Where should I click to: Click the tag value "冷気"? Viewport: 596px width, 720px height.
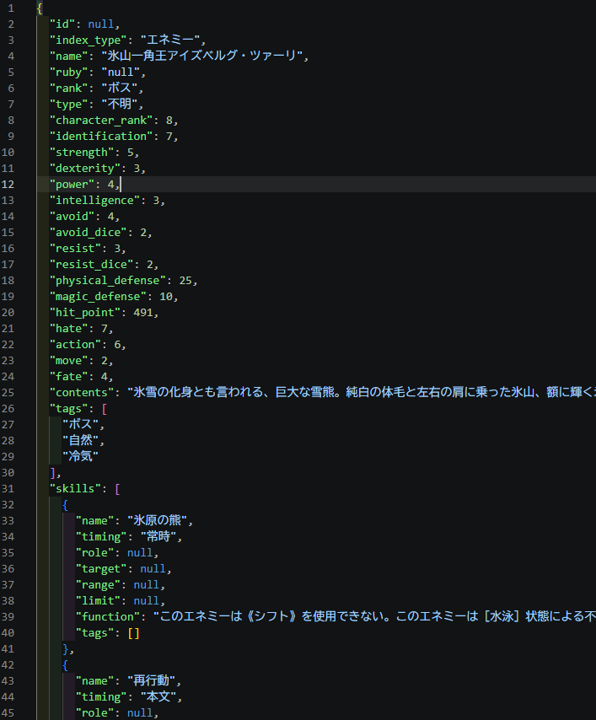point(80,456)
